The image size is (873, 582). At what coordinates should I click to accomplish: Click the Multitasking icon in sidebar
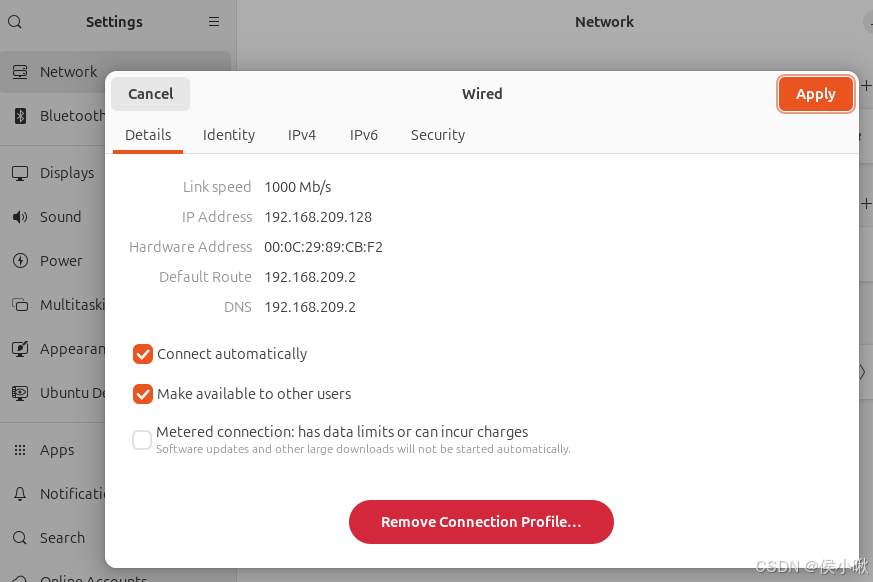pyautogui.click(x=20, y=305)
